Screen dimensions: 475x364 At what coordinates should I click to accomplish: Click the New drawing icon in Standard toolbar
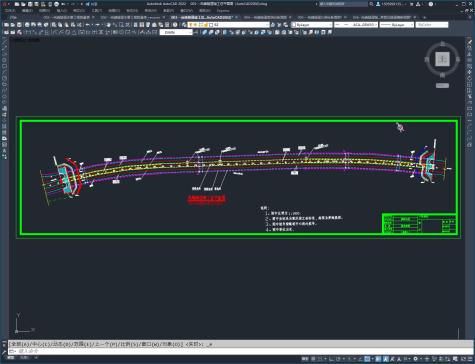[x=6, y=25]
